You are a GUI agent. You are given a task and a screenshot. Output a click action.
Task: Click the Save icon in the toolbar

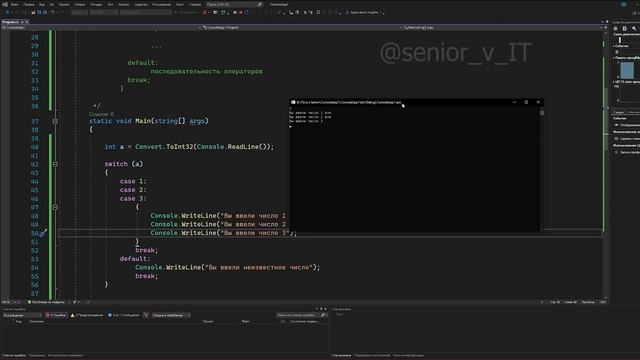(39, 13)
